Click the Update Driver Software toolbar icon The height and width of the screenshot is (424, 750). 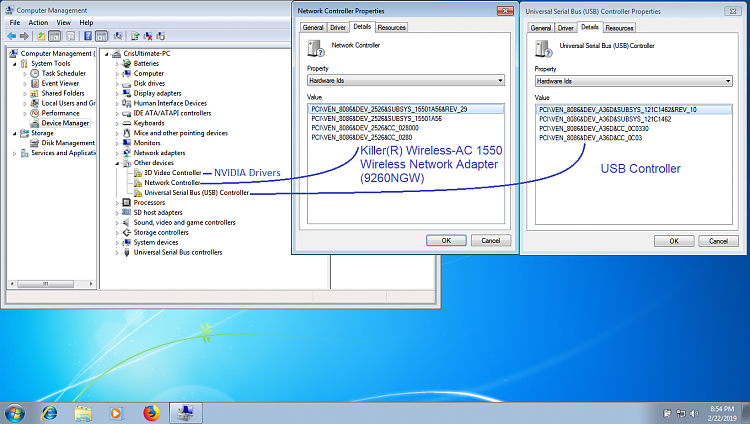click(x=135, y=36)
